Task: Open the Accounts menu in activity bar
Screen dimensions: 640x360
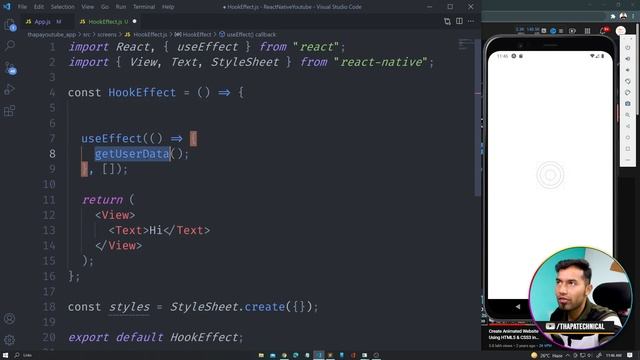Action: point(10,318)
